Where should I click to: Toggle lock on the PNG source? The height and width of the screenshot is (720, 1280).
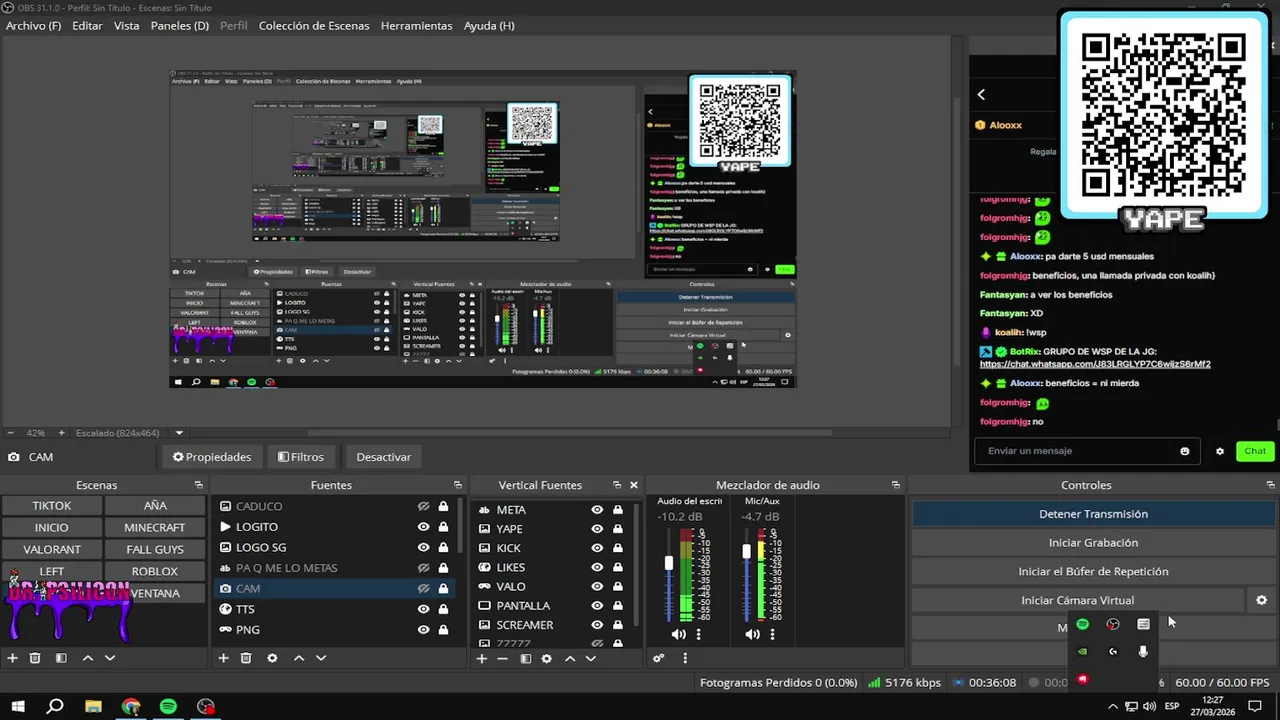click(x=443, y=630)
